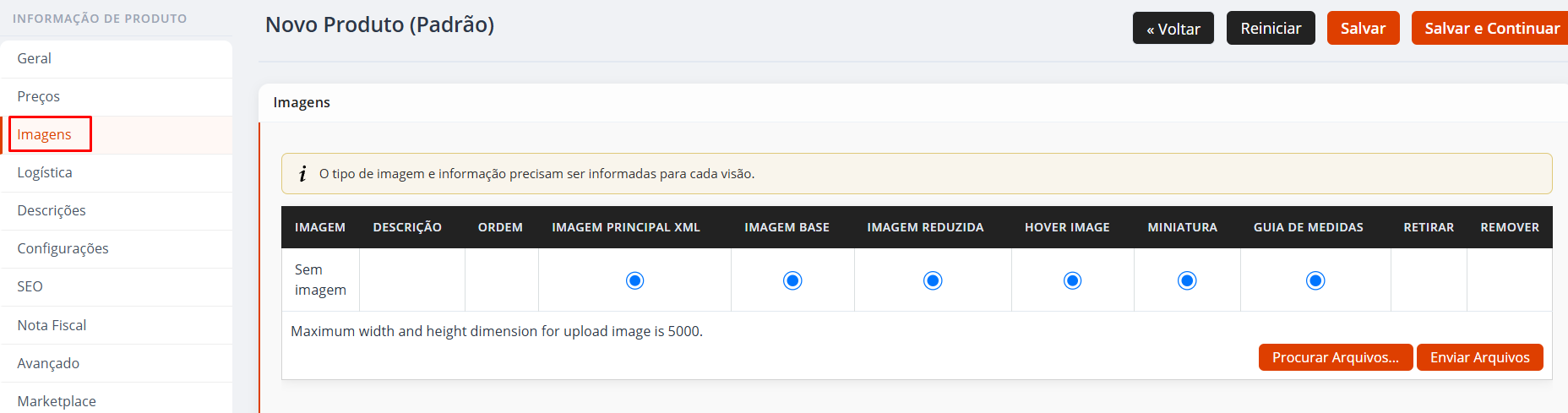Screen dimensions: 1568x413
Task: Click the Reiniciar button
Action: [1271, 28]
